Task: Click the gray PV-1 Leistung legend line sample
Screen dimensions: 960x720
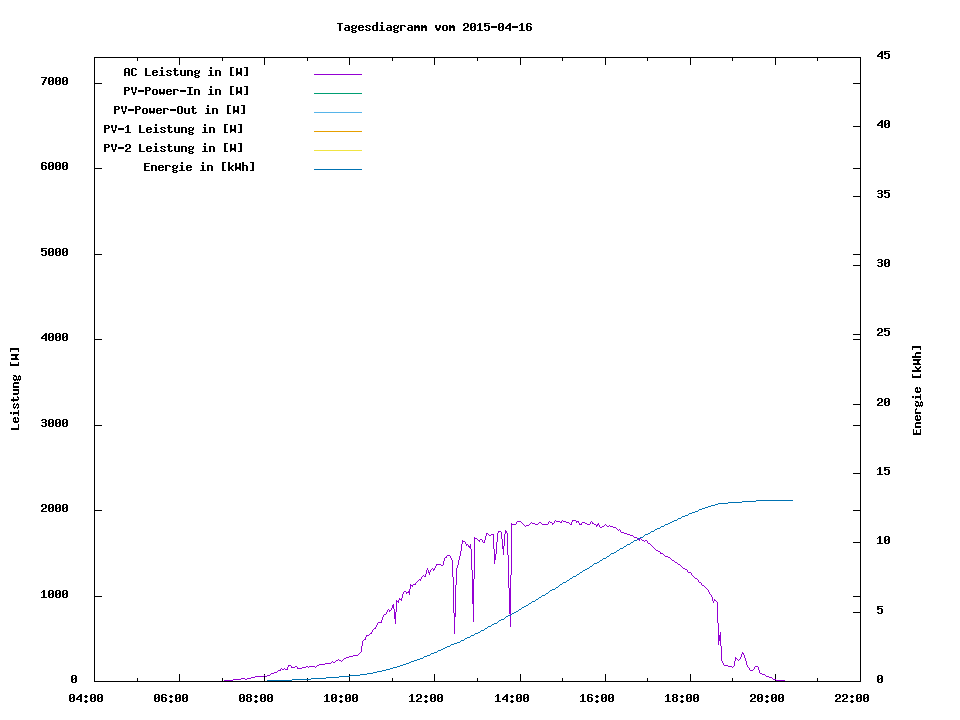Action: 337,131
